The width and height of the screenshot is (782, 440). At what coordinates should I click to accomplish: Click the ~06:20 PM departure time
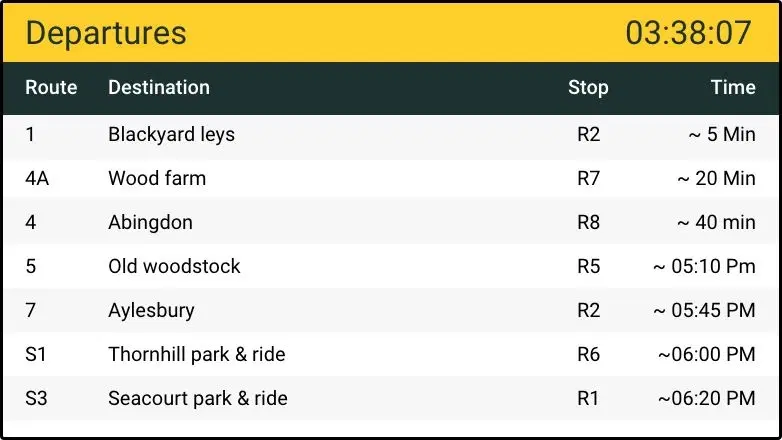click(x=706, y=398)
